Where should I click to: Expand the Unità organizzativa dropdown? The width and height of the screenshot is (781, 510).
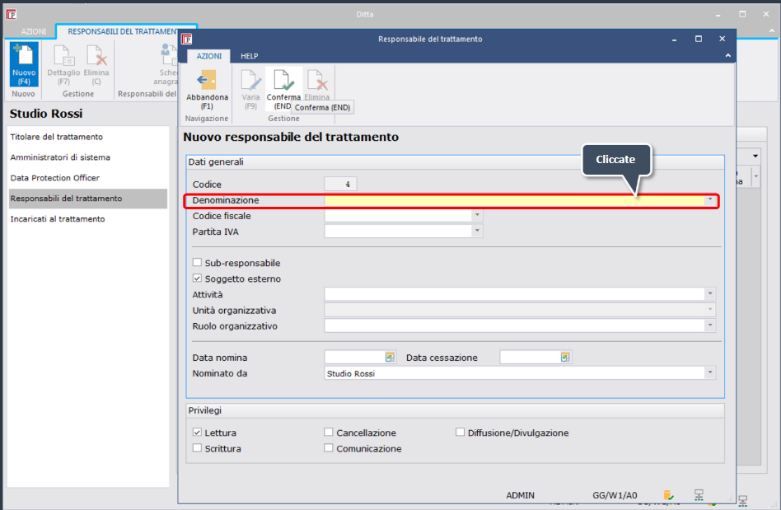(x=710, y=310)
